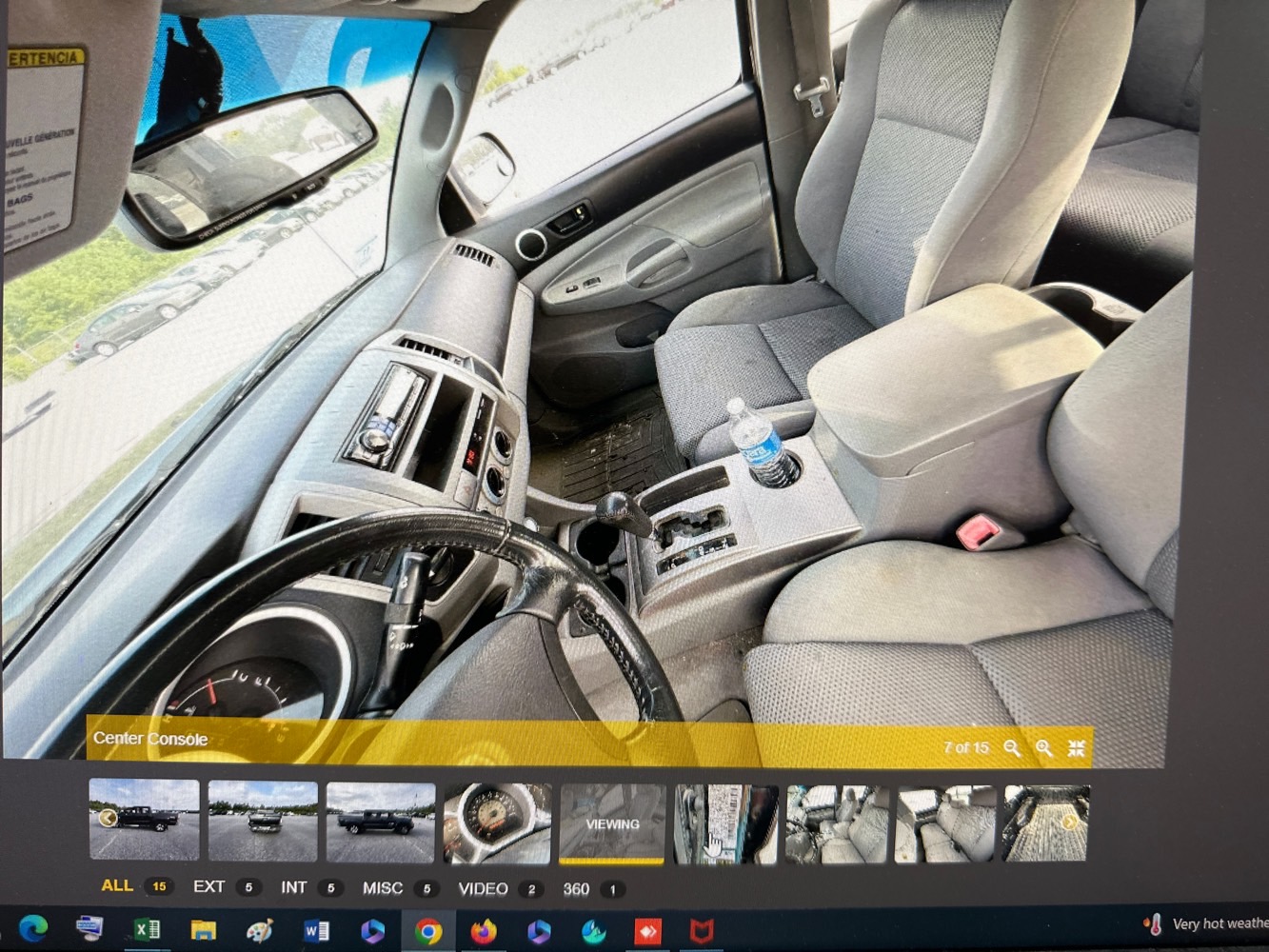This screenshot has width=1269, height=952.
Task: Zoom out of the vehicle photo
Action: pos(1012,748)
